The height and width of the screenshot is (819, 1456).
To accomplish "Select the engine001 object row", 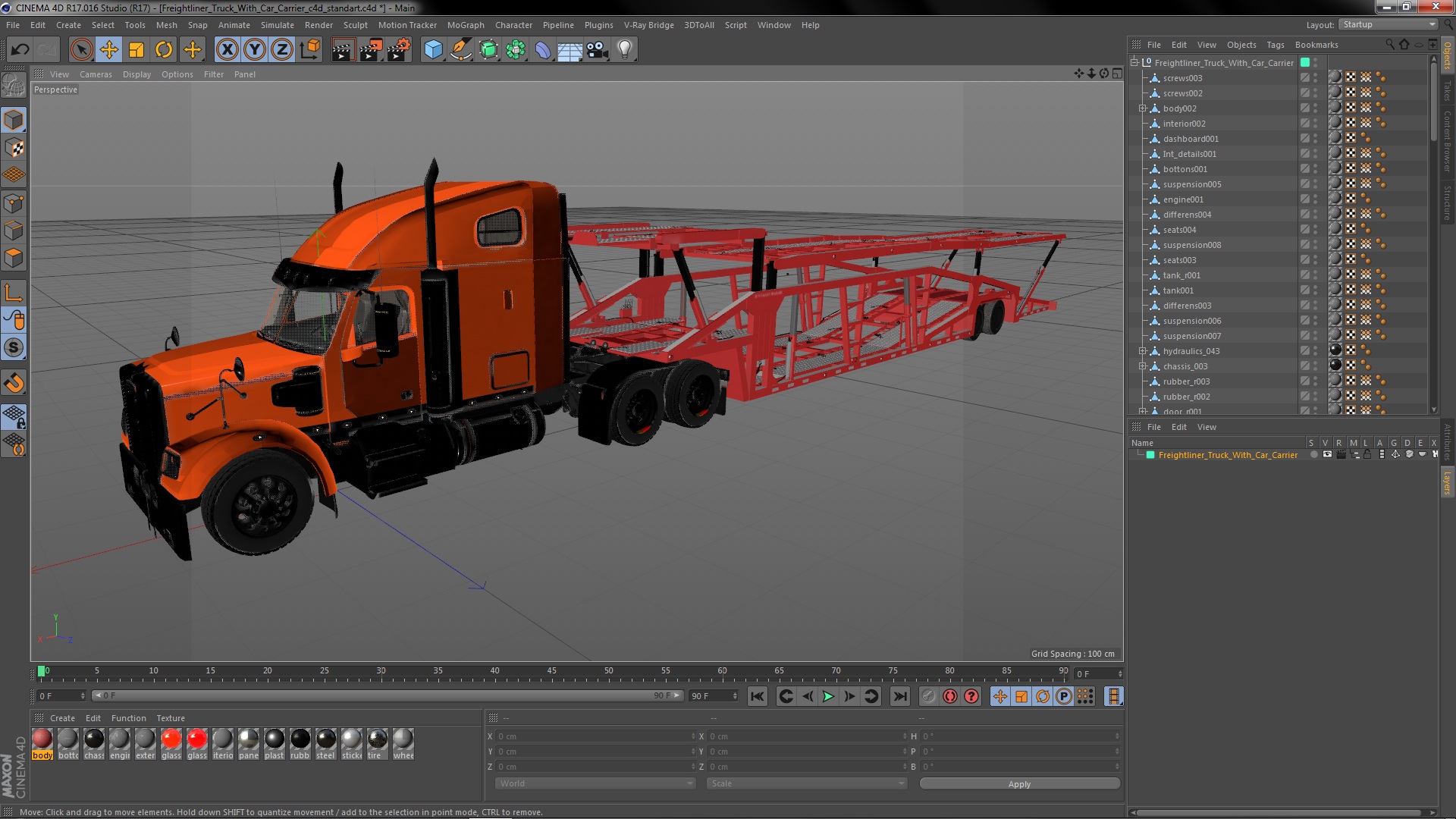I will click(x=1183, y=199).
